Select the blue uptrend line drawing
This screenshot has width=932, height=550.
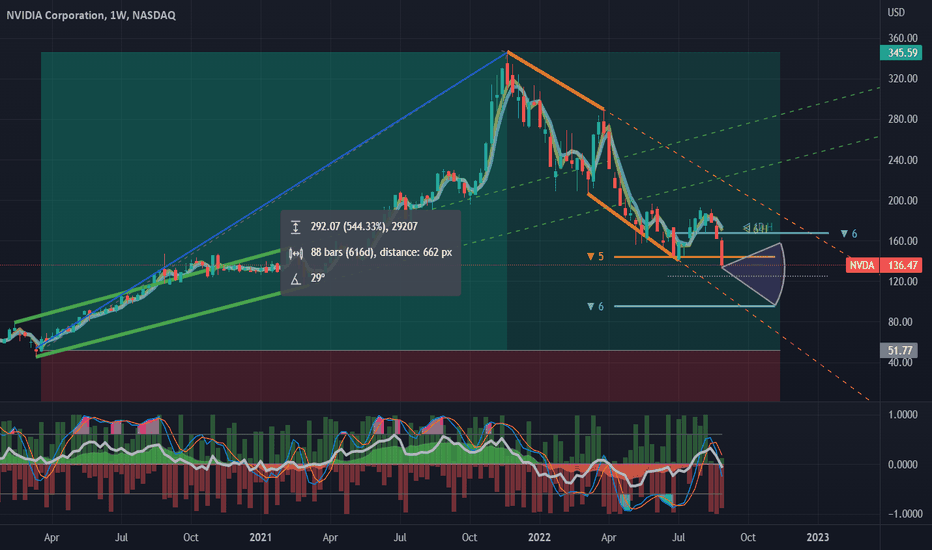click(273, 200)
